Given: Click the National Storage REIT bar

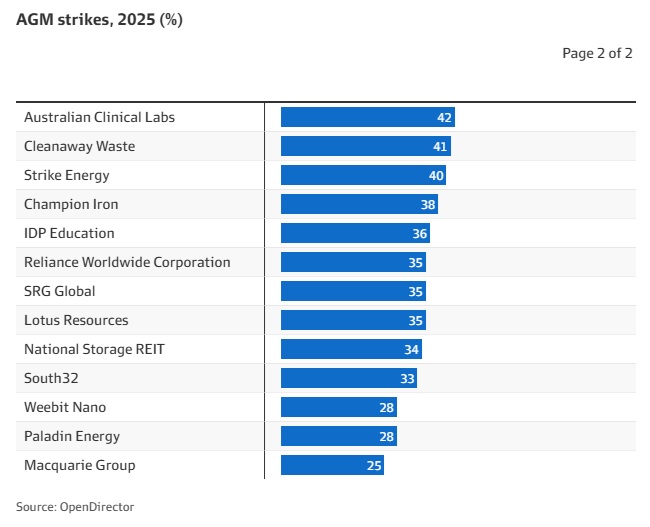Looking at the screenshot, I should point(351,349).
